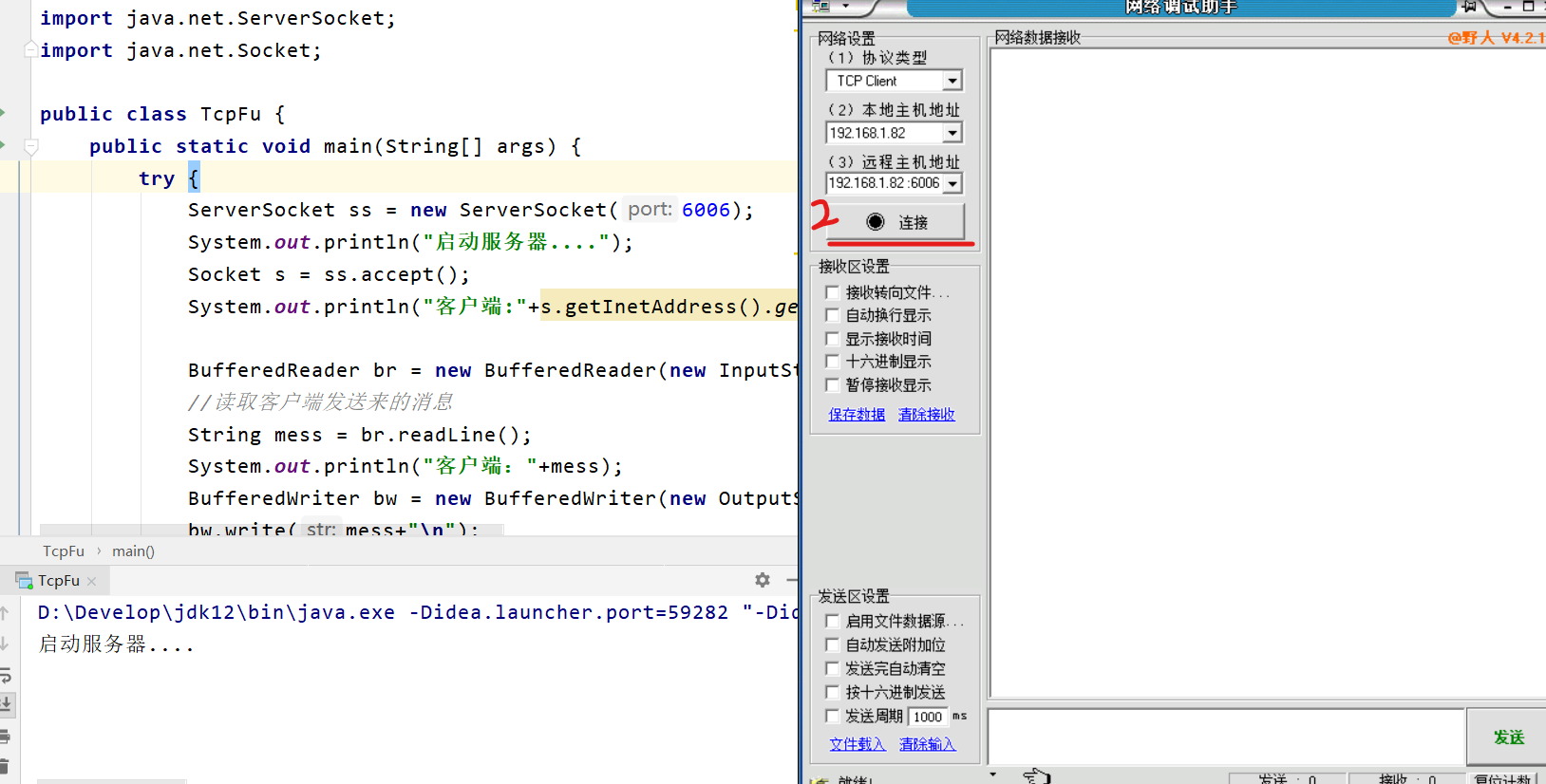Viewport: 1546px width, 784px height.
Task: Open the protocol type TCP Client dropdown
Action: click(x=952, y=82)
